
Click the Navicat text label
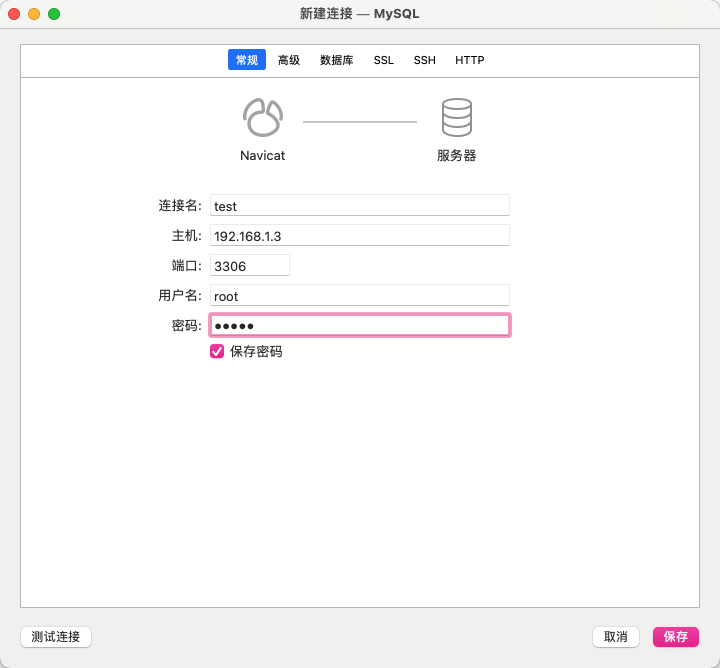pos(263,156)
